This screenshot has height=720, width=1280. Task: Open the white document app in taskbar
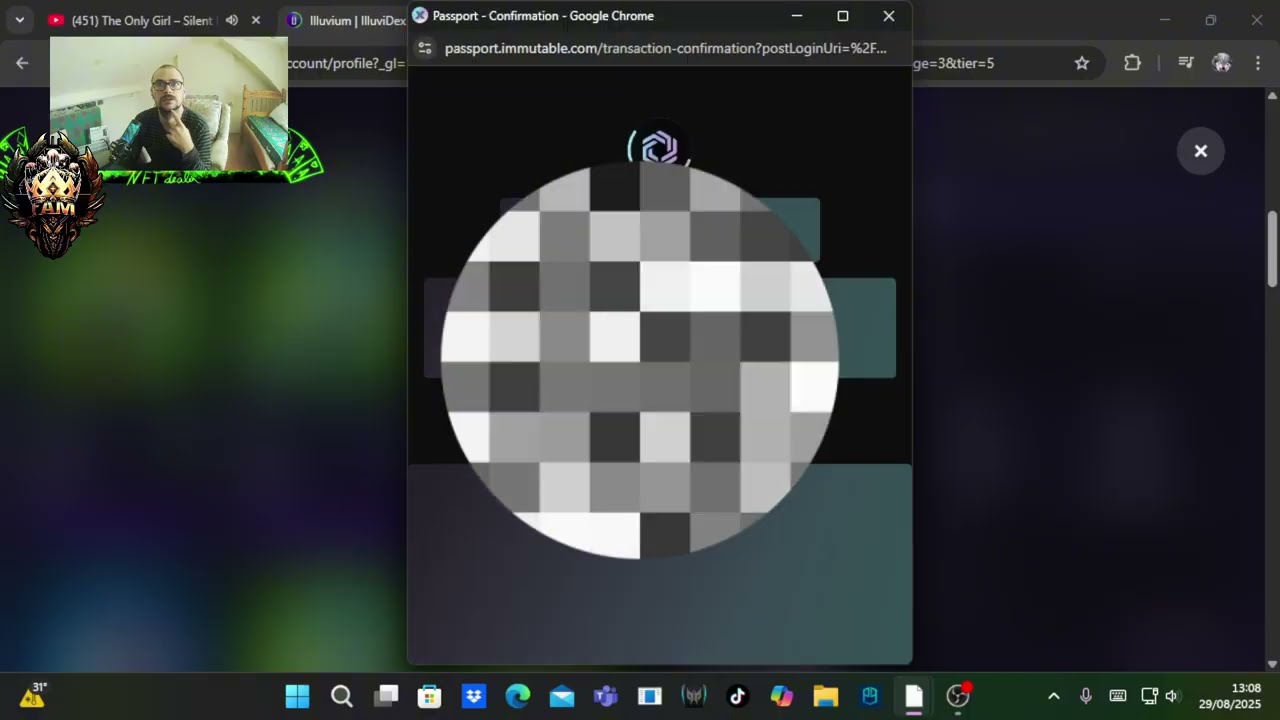coord(914,696)
